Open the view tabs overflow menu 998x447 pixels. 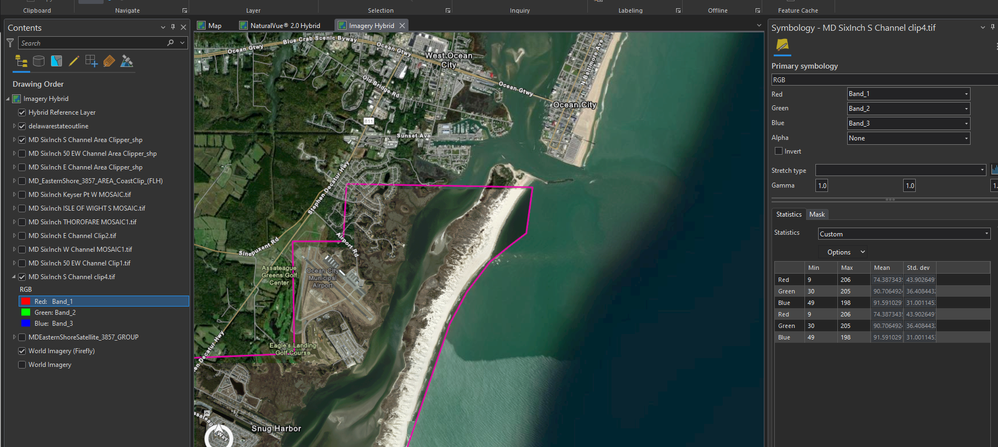[x=759, y=25]
